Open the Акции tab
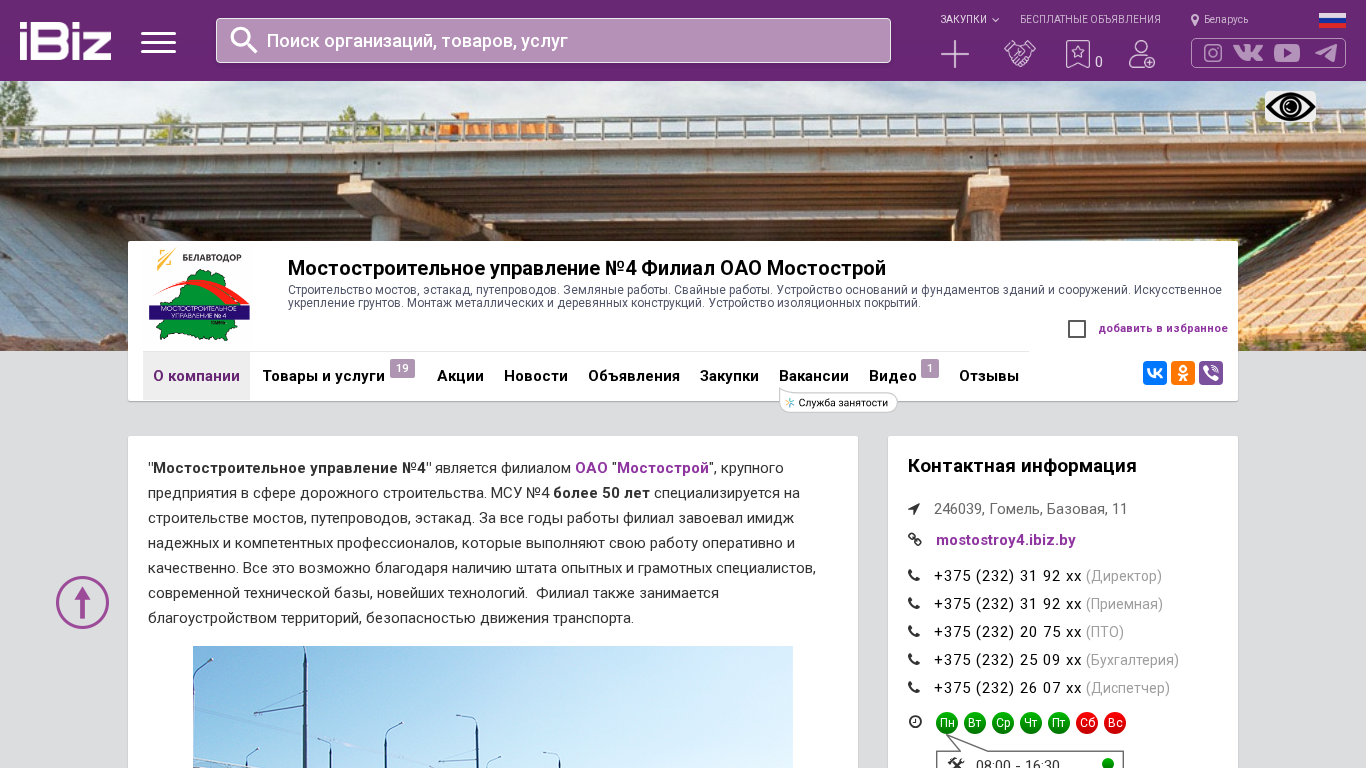 [460, 376]
